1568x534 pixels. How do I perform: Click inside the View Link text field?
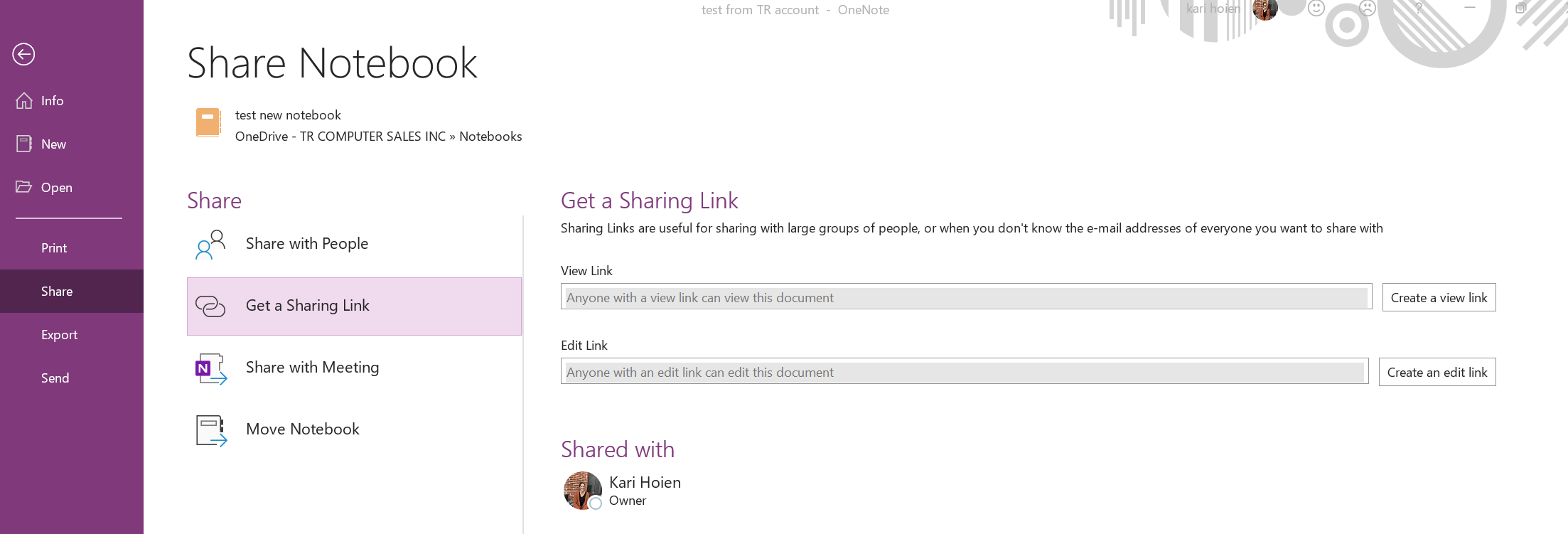[965, 298]
